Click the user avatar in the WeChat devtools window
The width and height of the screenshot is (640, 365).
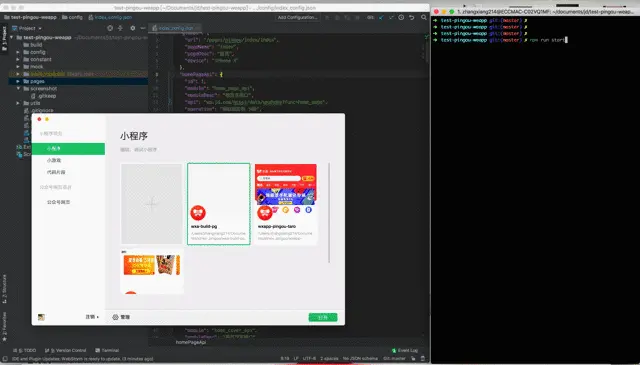[41, 317]
